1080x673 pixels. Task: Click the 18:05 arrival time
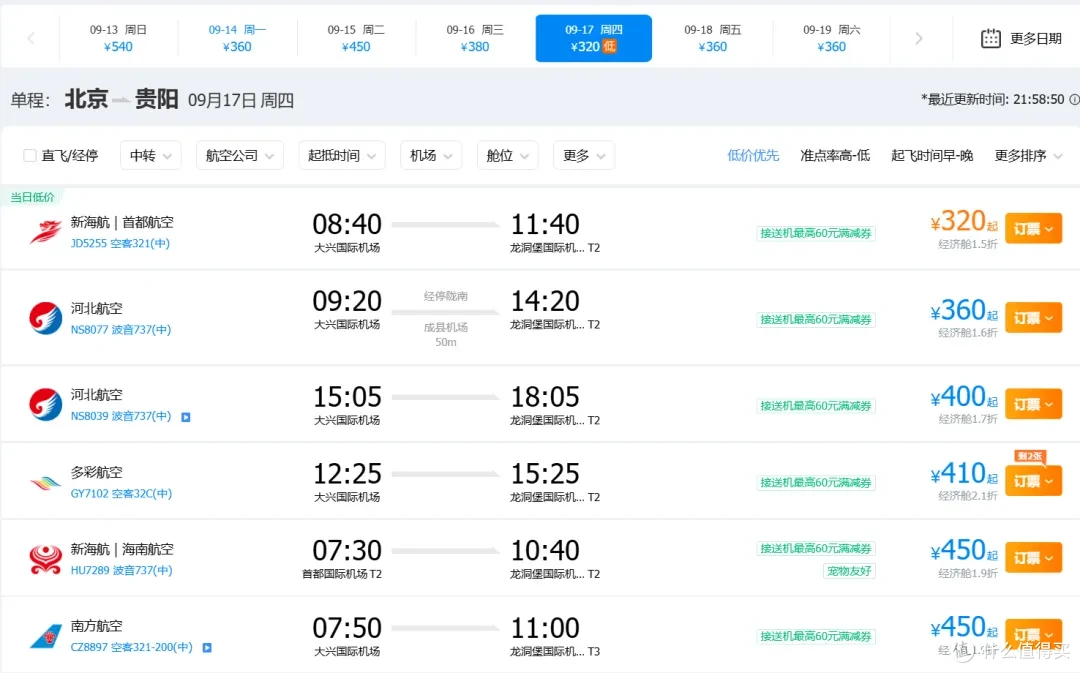[545, 397]
